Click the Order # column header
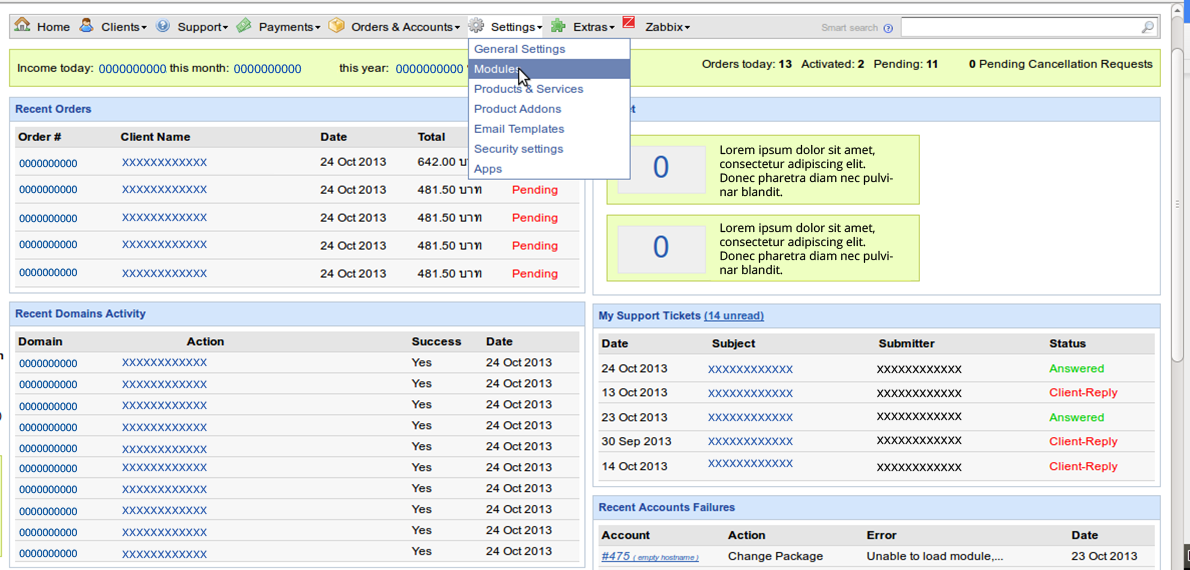The image size is (1190, 570). point(39,137)
